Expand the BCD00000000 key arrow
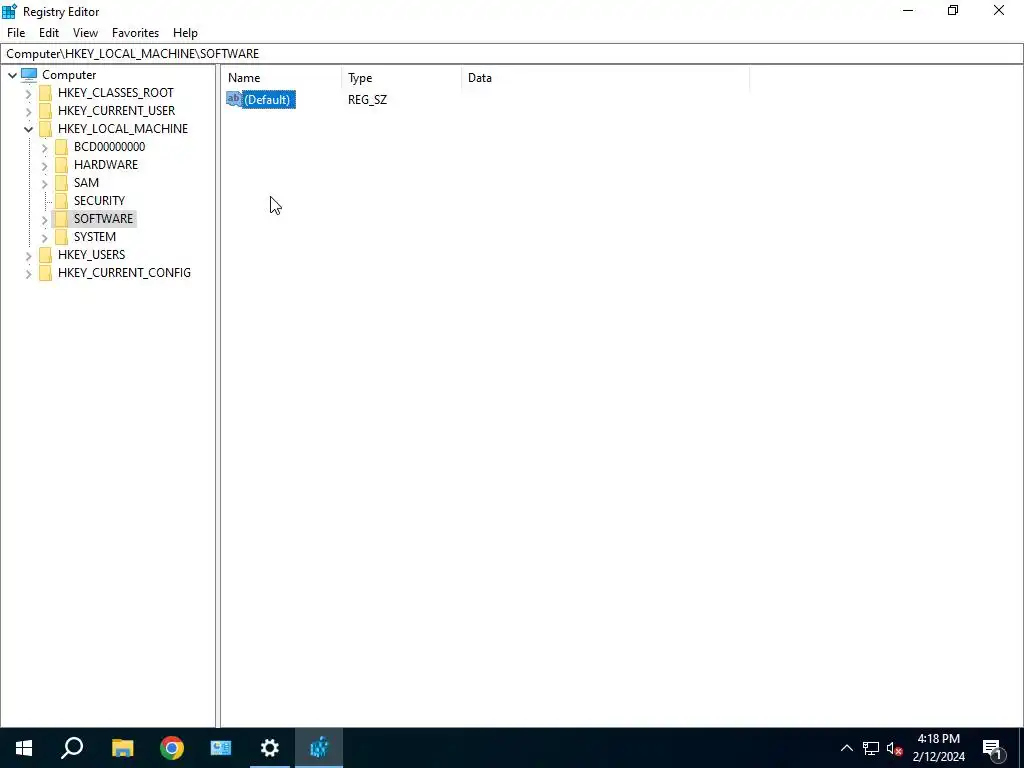Viewport: 1024px width, 768px height. coord(44,148)
